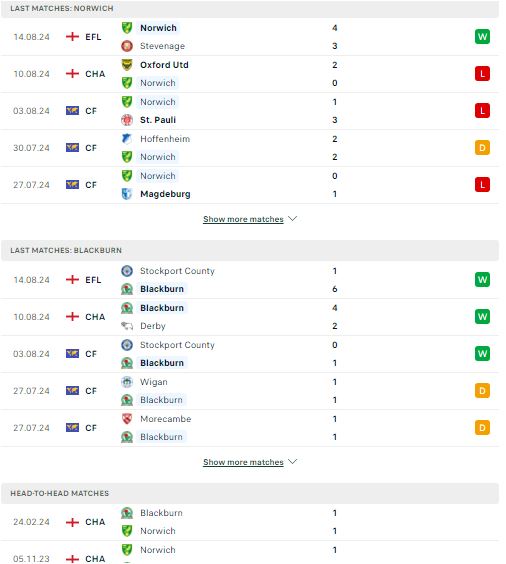Click the Morecambe club crest icon
Image resolution: width=506 pixels, height=564 pixels.
pos(127,419)
